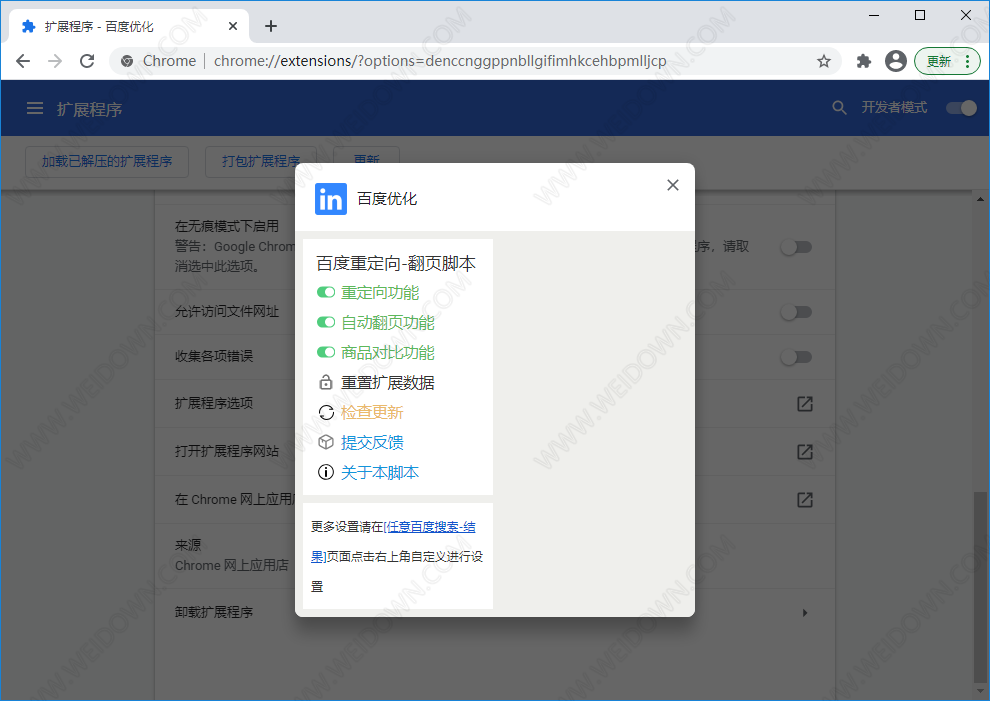Click 检查更新 link
The height and width of the screenshot is (701, 990).
click(372, 412)
